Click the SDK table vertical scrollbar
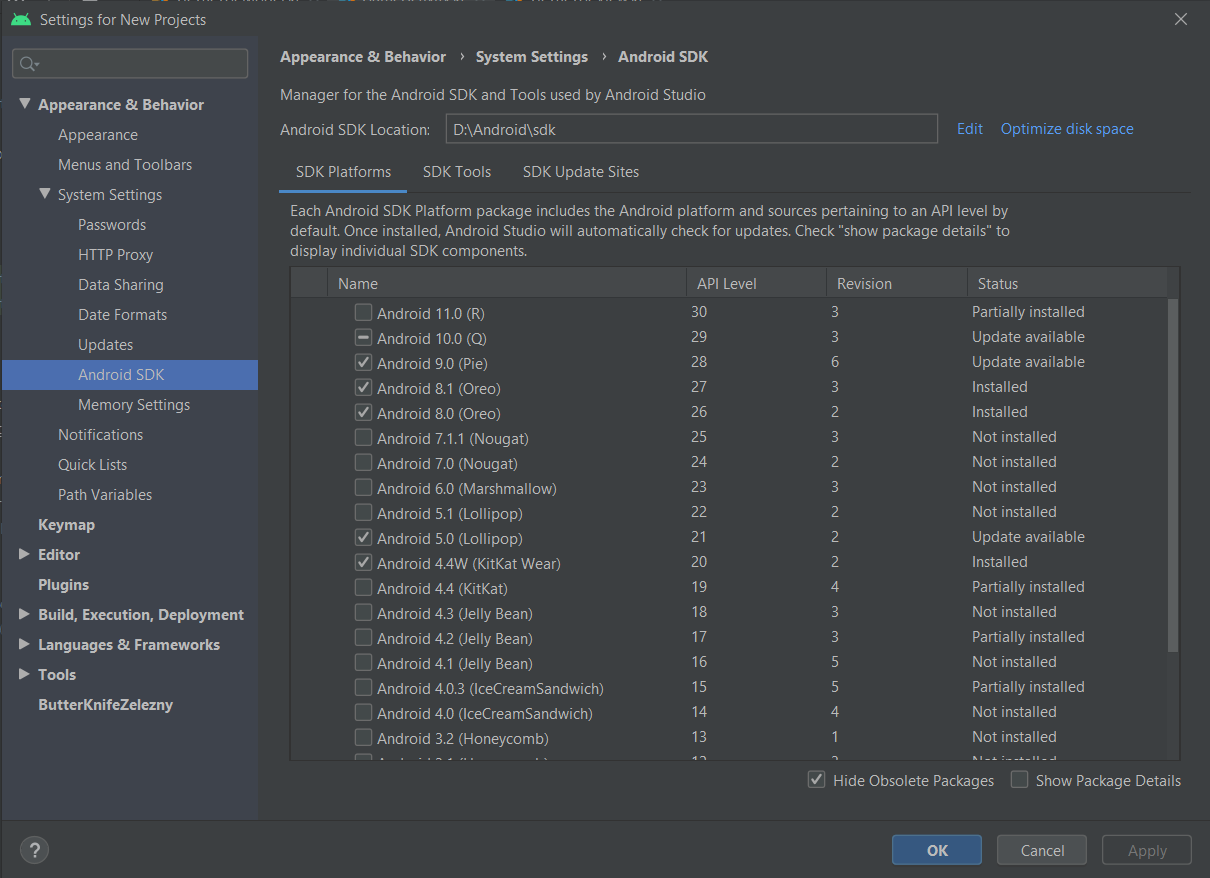Screen dimensions: 1210x878 [x=1173, y=475]
